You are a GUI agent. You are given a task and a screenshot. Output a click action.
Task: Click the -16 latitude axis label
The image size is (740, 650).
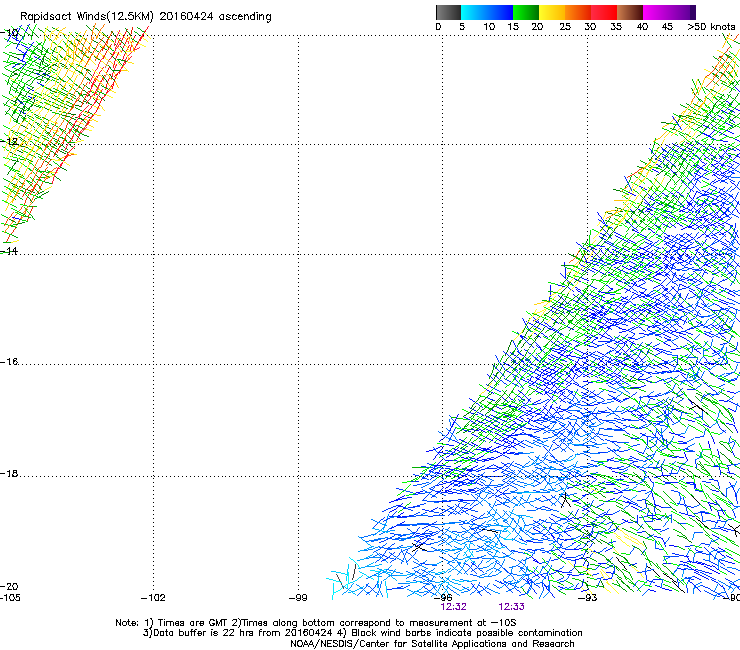[9, 362]
